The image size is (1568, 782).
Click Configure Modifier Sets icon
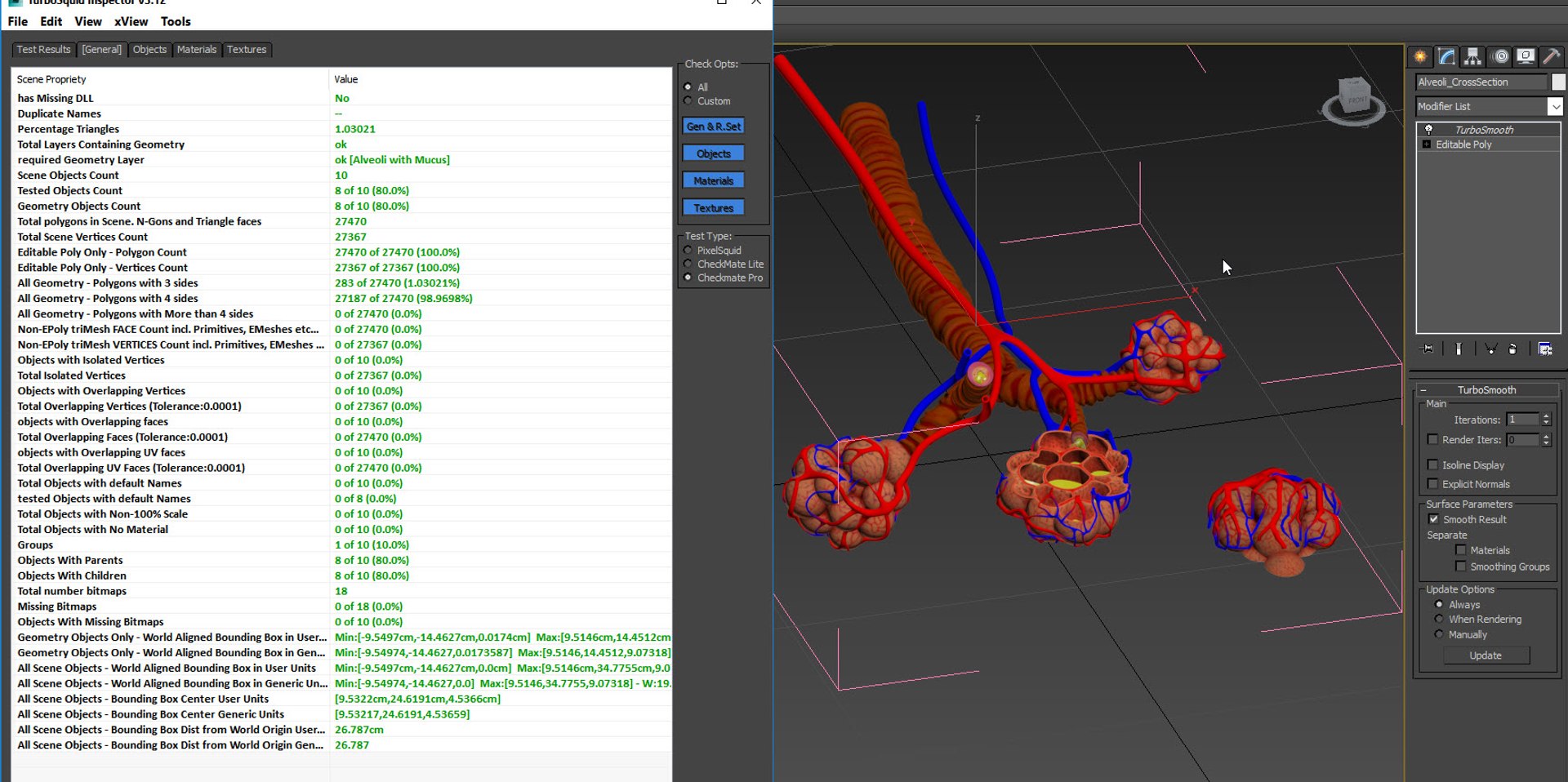pyautogui.click(x=1545, y=349)
